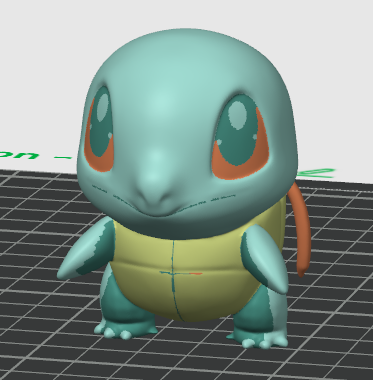The height and width of the screenshot is (380, 373).
Task: Click the orange tail of the model
Action: [301, 231]
